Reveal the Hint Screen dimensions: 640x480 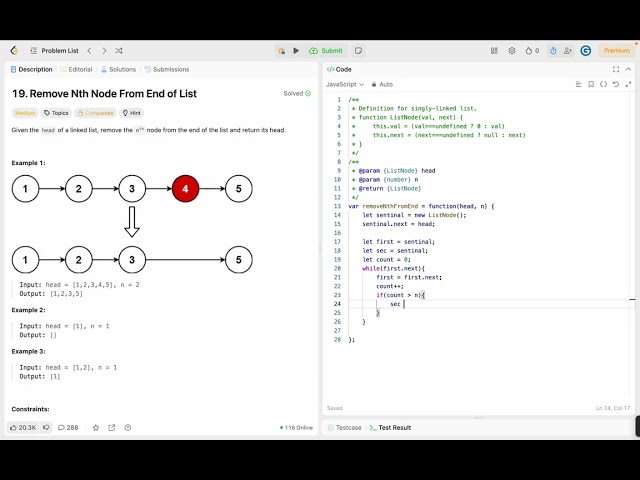(x=131, y=113)
